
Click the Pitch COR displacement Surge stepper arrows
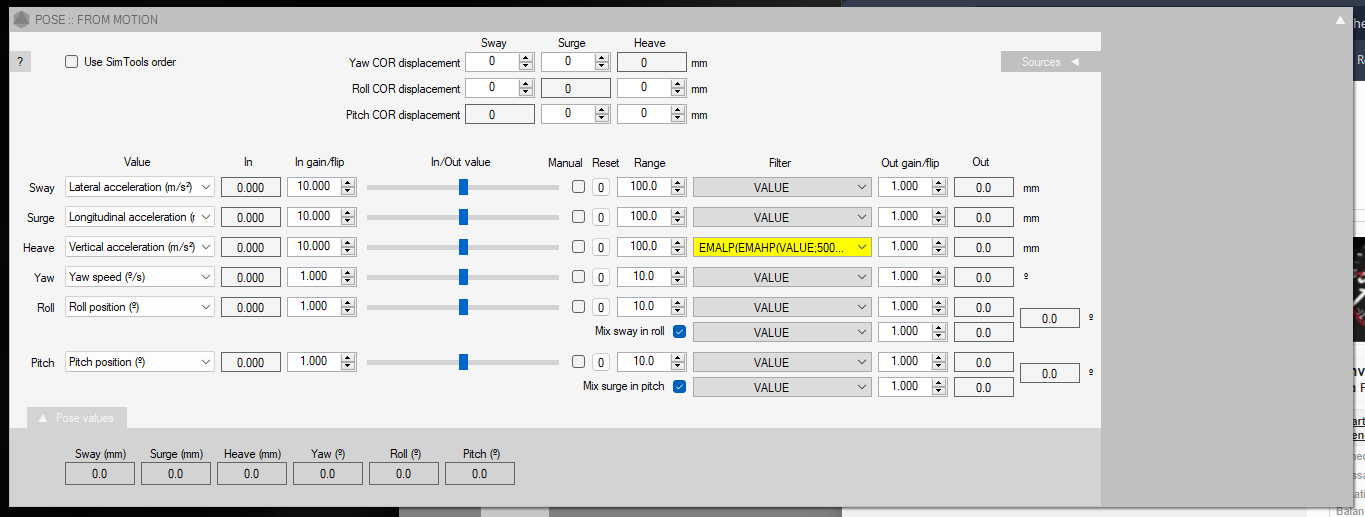[x=601, y=114]
